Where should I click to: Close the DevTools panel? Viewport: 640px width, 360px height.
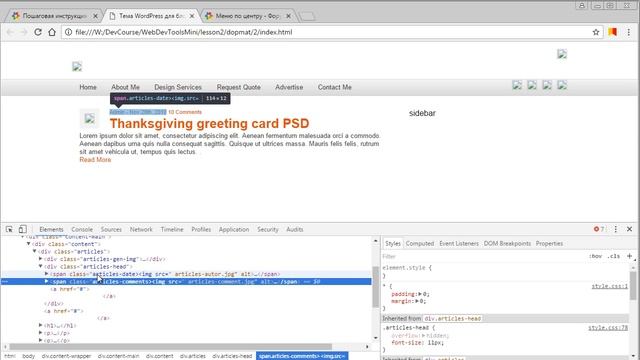click(x=629, y=229)
